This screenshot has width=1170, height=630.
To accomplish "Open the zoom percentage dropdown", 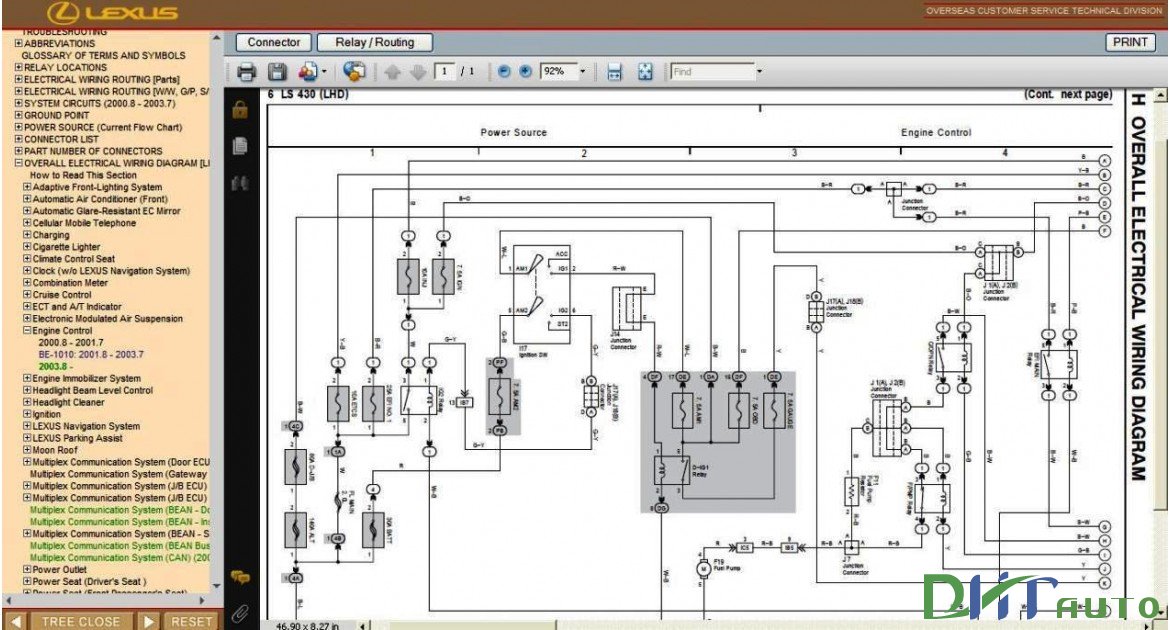I will 583,72.
